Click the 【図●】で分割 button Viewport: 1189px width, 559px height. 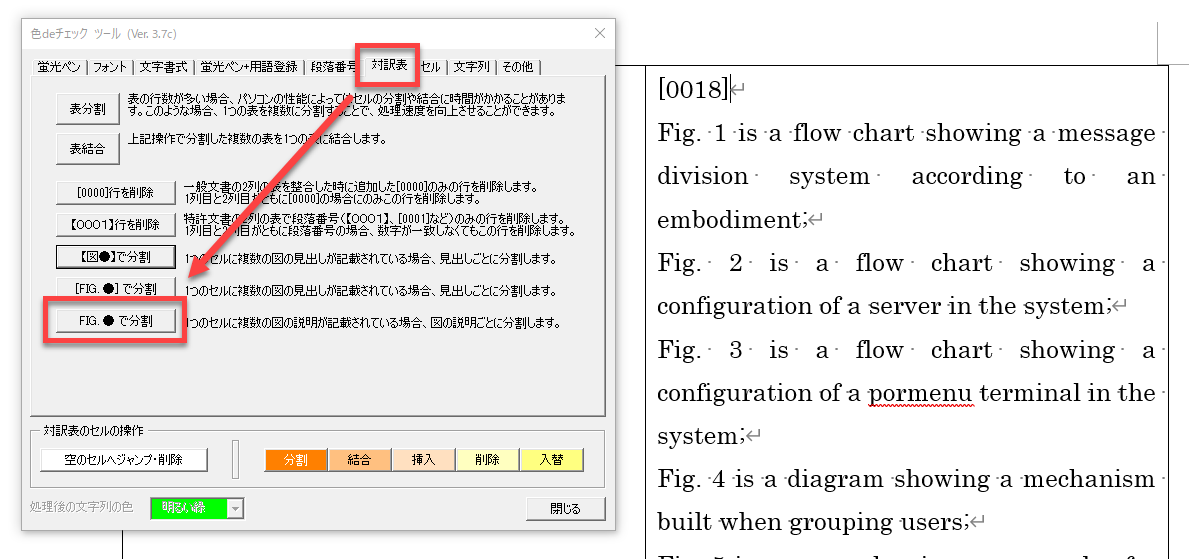click(116, 257)
